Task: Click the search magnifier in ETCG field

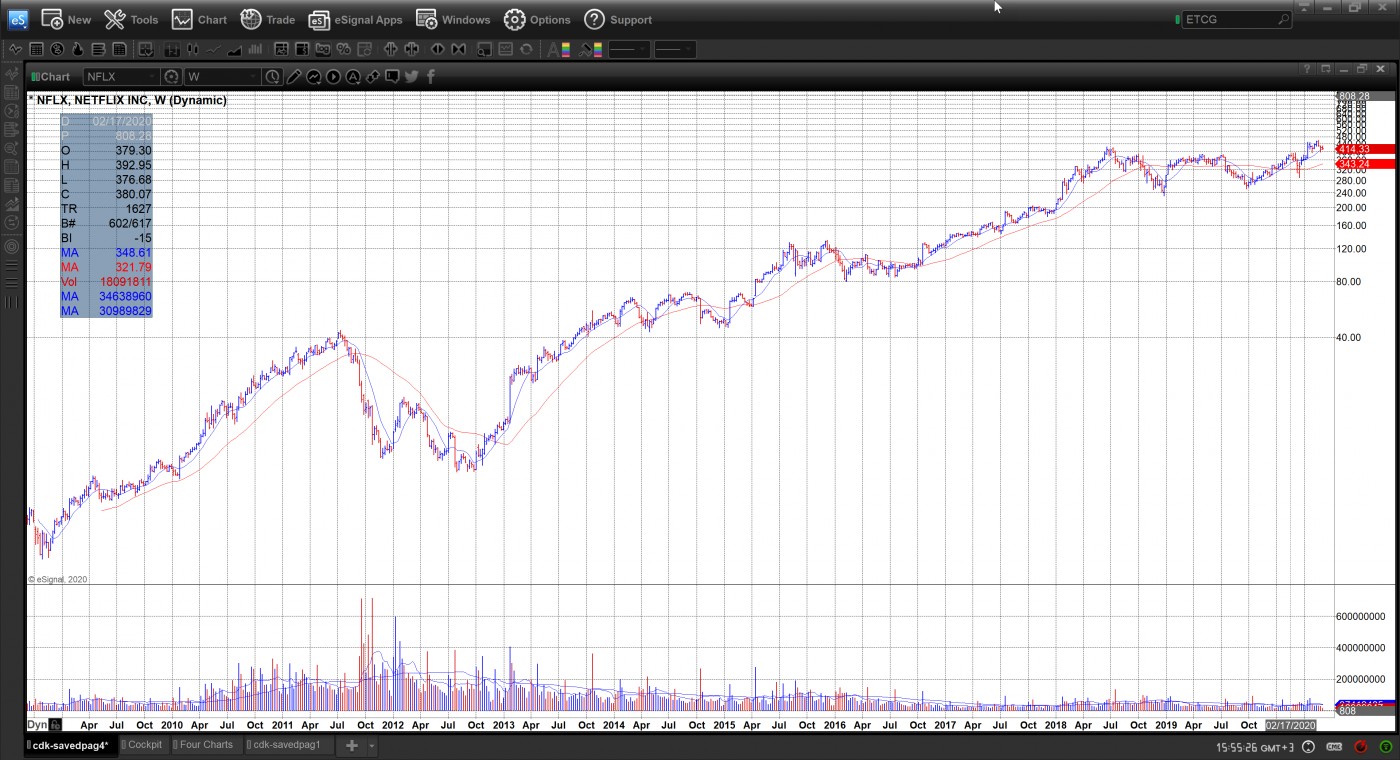Action: 1283,19
